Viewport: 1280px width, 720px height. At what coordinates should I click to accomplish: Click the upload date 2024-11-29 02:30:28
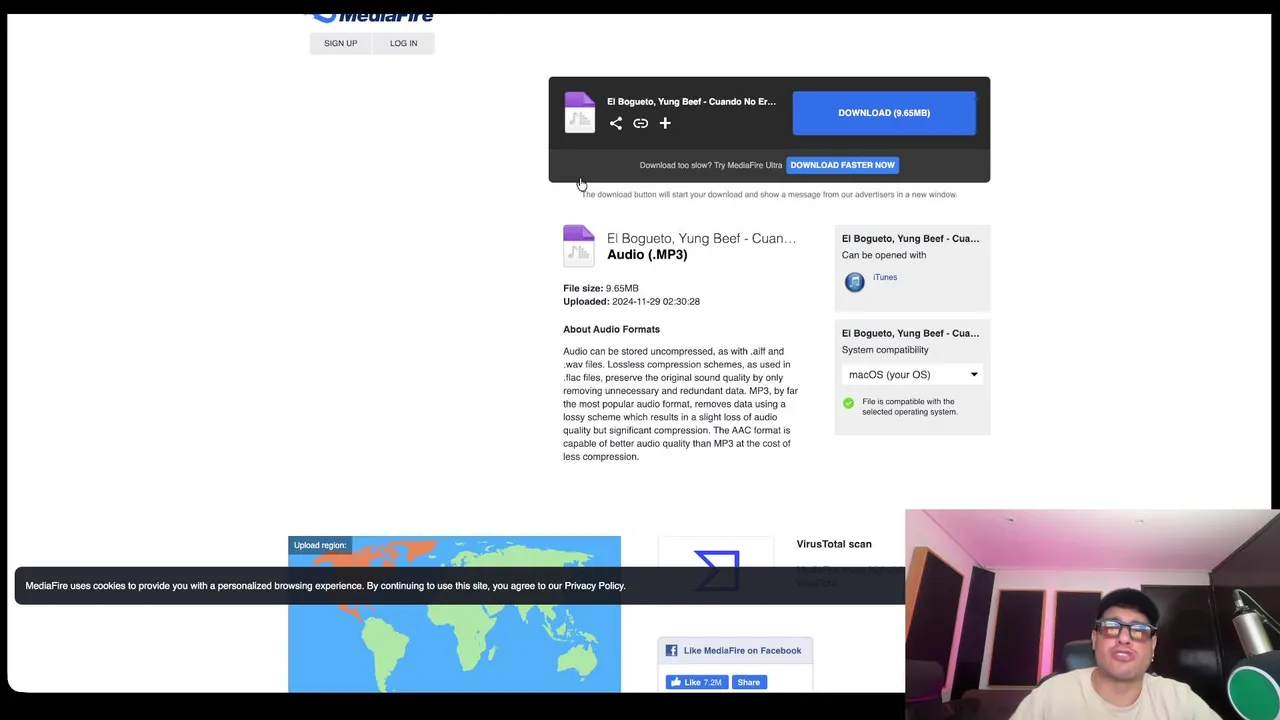click(656, 301)
